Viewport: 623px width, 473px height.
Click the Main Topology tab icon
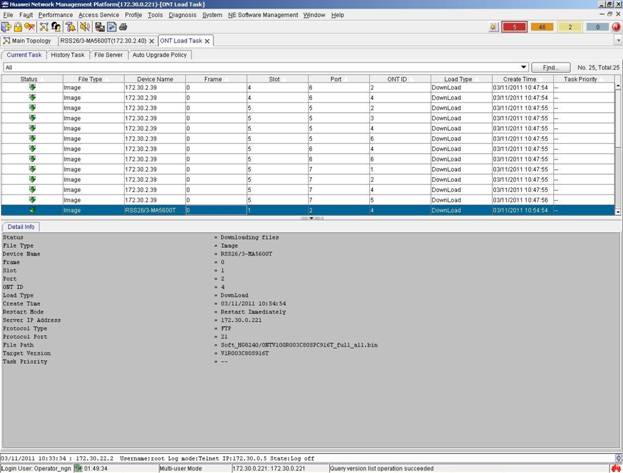pos(6,41)
